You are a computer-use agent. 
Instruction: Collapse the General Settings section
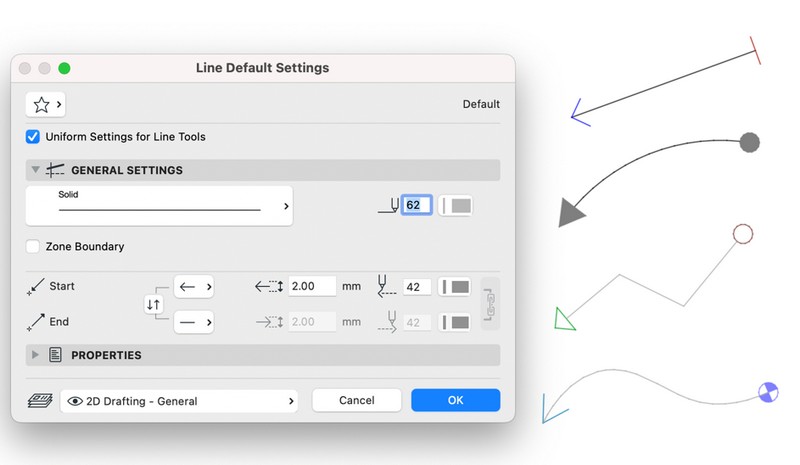point(36,170)
